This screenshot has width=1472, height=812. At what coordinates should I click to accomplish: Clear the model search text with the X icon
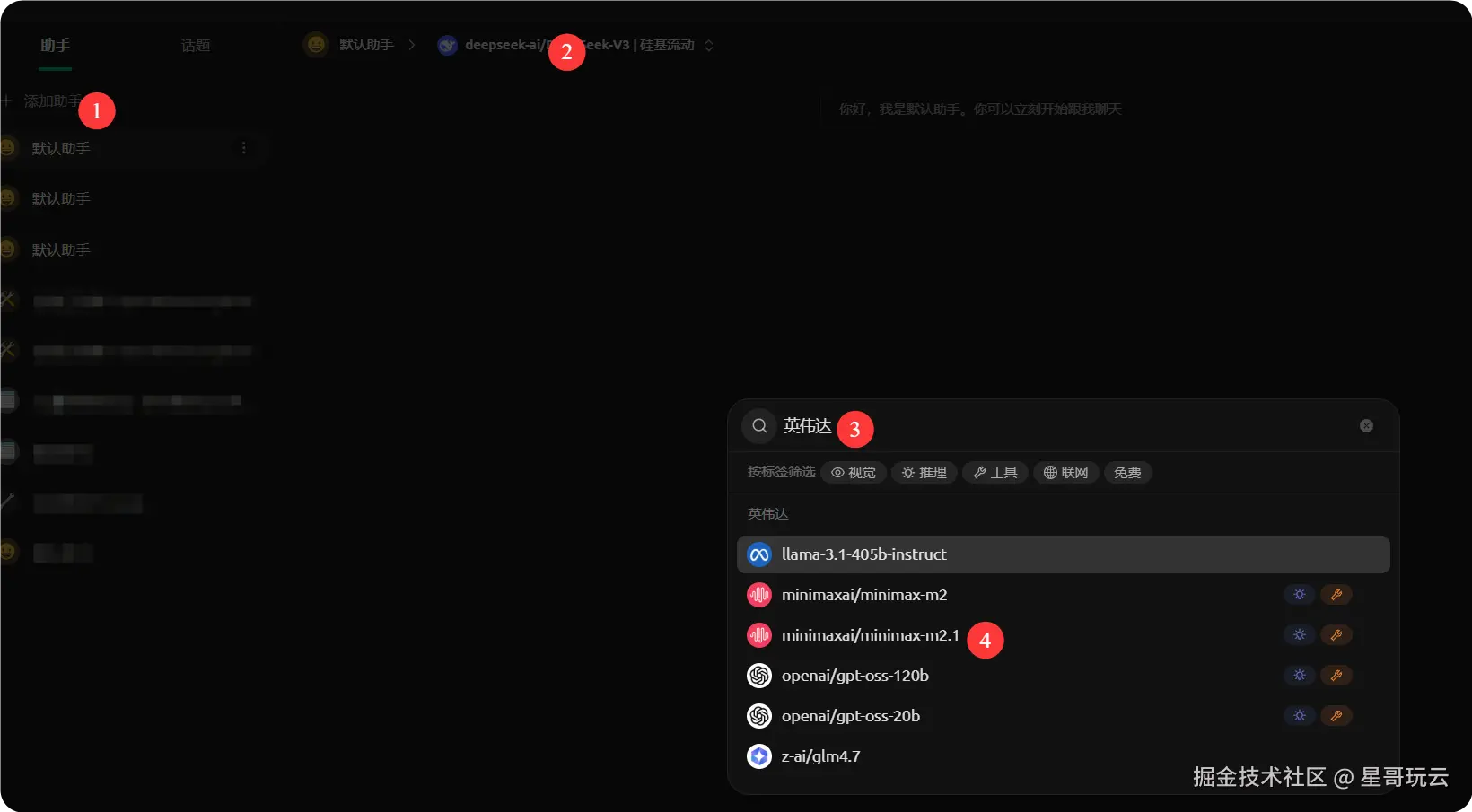pyautogui.click(x=1366, y=426)
